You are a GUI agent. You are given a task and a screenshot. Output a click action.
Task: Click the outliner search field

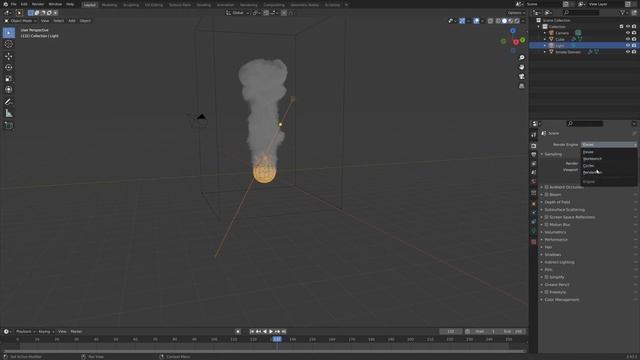pos(582,13)
